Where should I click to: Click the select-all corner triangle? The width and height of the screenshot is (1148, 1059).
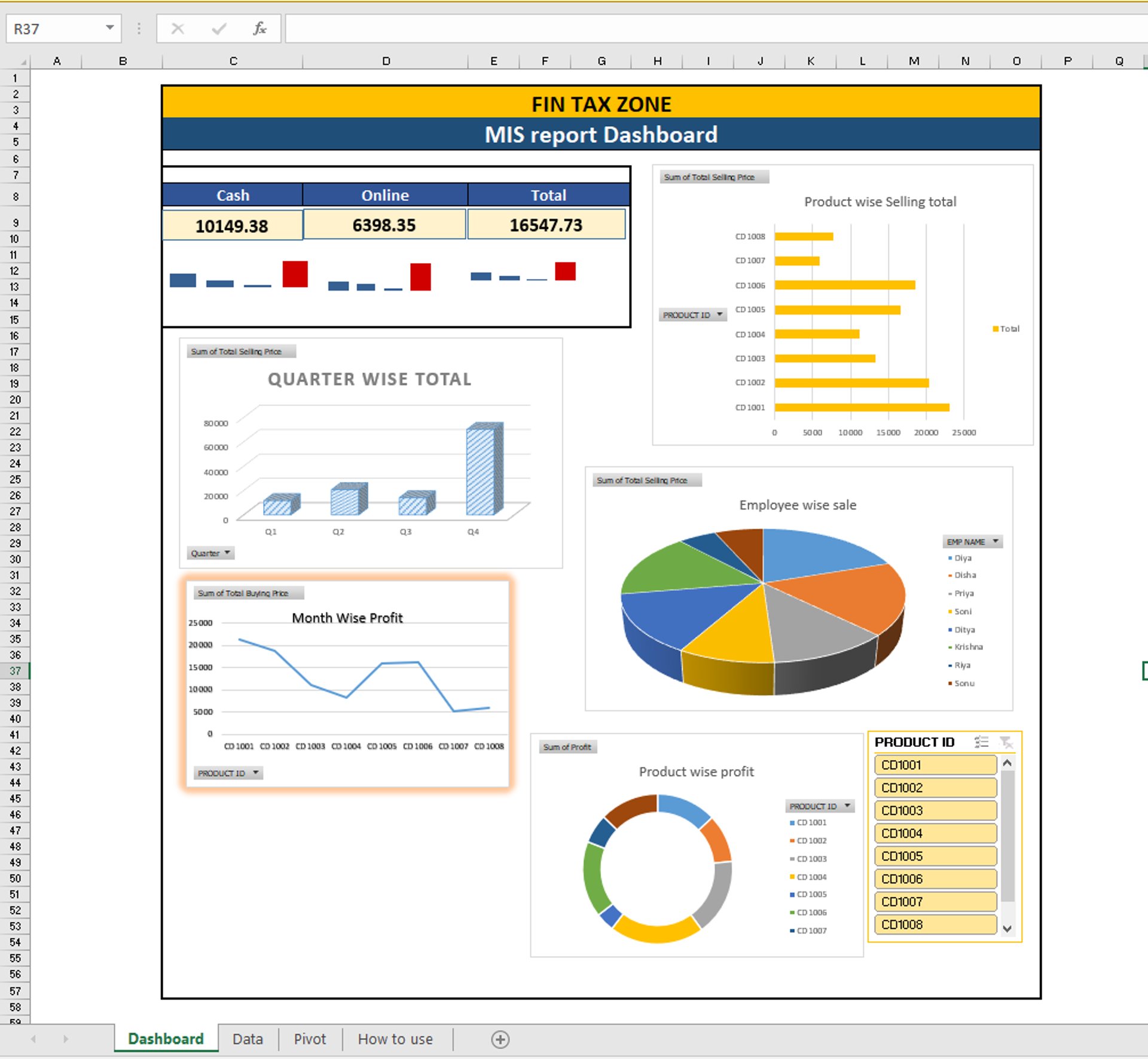23,62
